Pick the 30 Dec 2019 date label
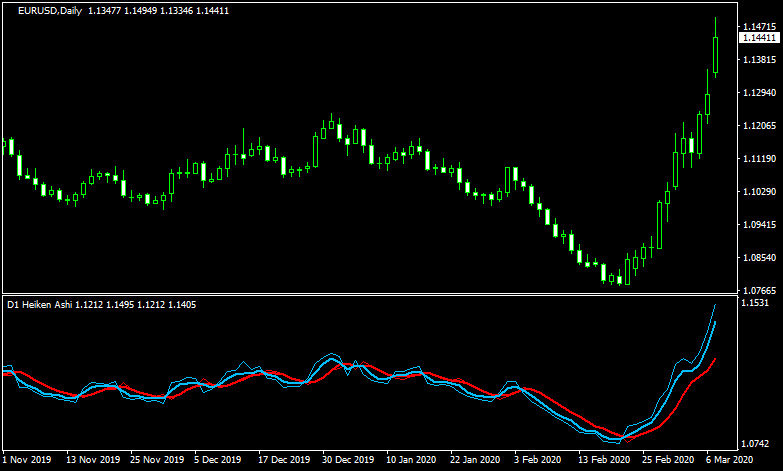The image size is (783, 471). (x=347, y=460)
